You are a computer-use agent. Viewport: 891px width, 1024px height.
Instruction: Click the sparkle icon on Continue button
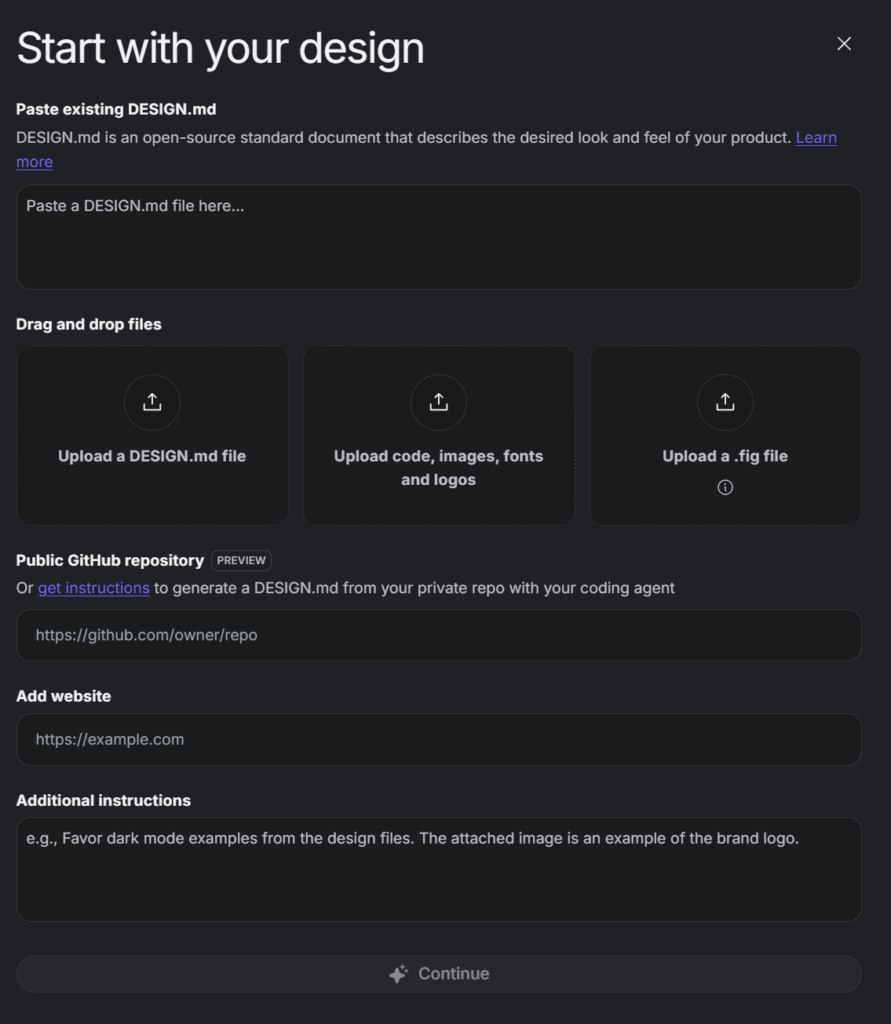(x=398, y=974)
